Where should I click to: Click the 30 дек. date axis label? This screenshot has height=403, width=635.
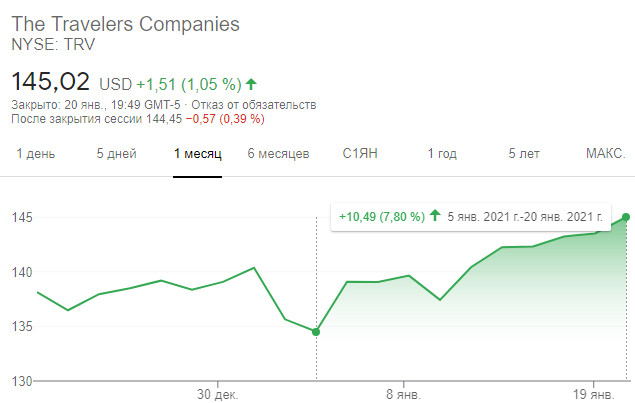pos(217,394)
